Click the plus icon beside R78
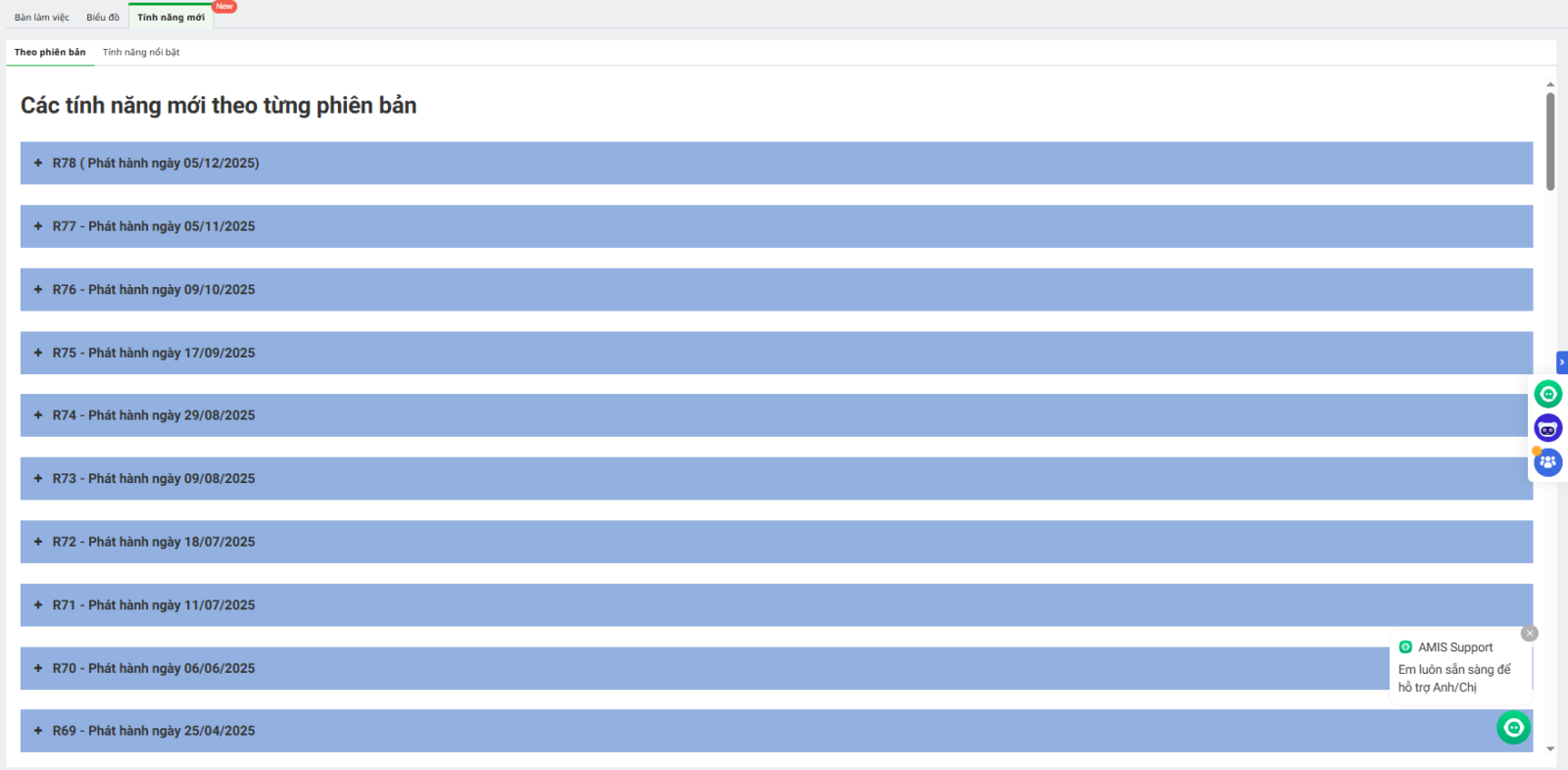Image resolution: width=1568 pixels, height=770 pixels. 38,163
